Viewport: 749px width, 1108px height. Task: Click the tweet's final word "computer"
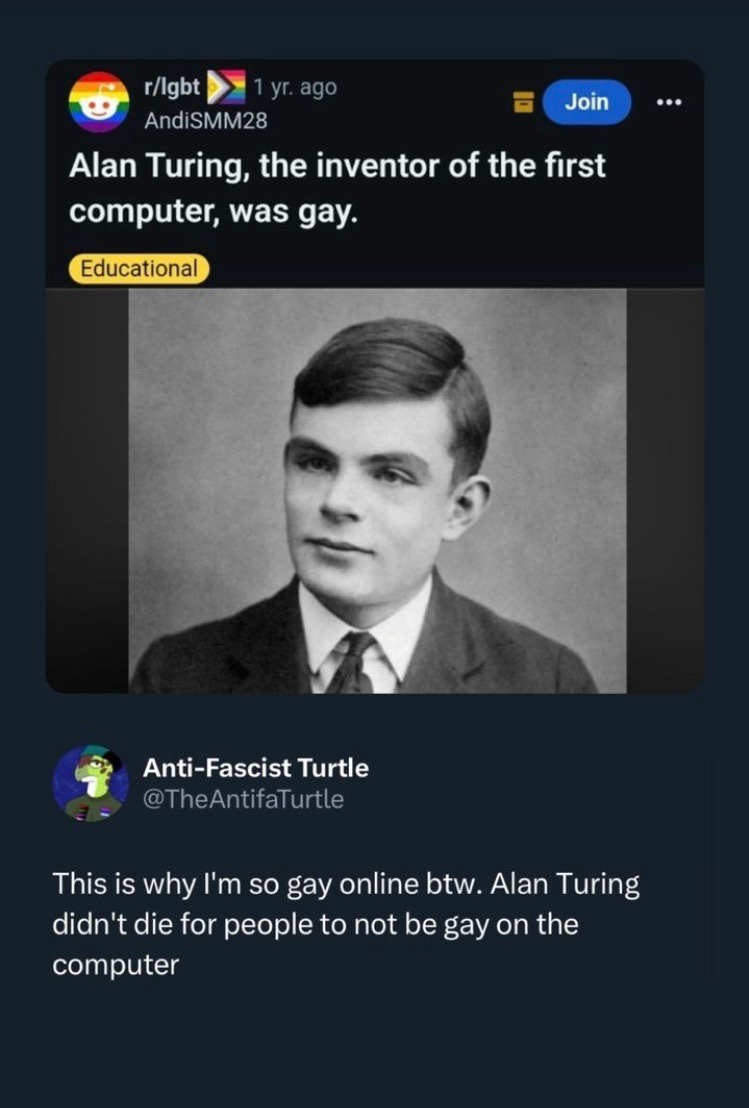(x=116, y=965)
